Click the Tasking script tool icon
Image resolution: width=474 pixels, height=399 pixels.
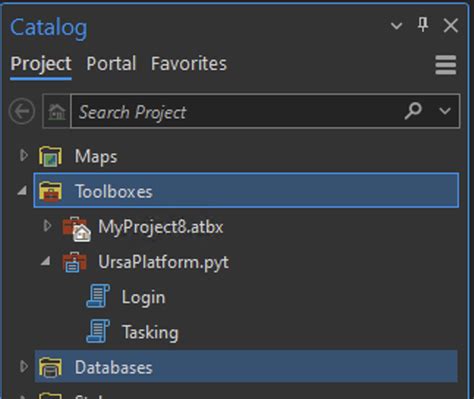click(x=98, y=331)
